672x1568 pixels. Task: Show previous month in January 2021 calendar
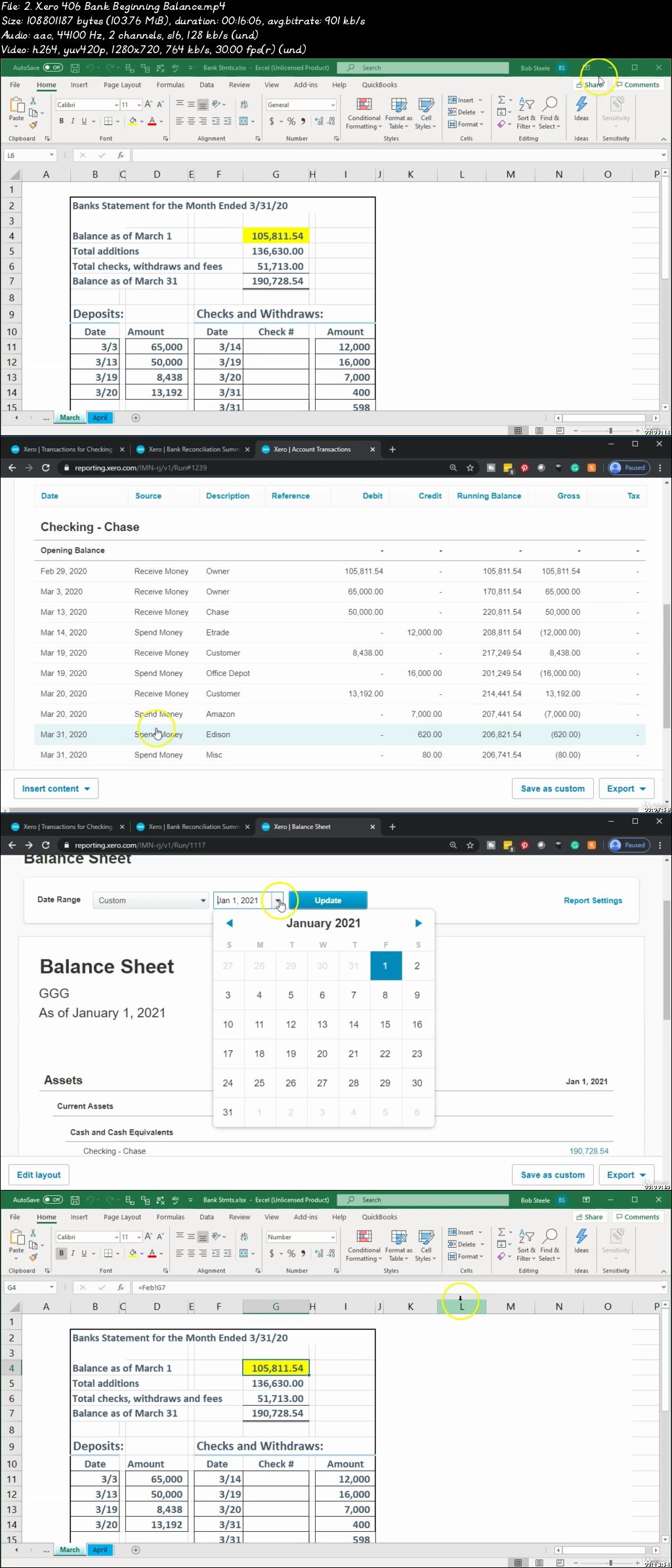tap(229, 923)
